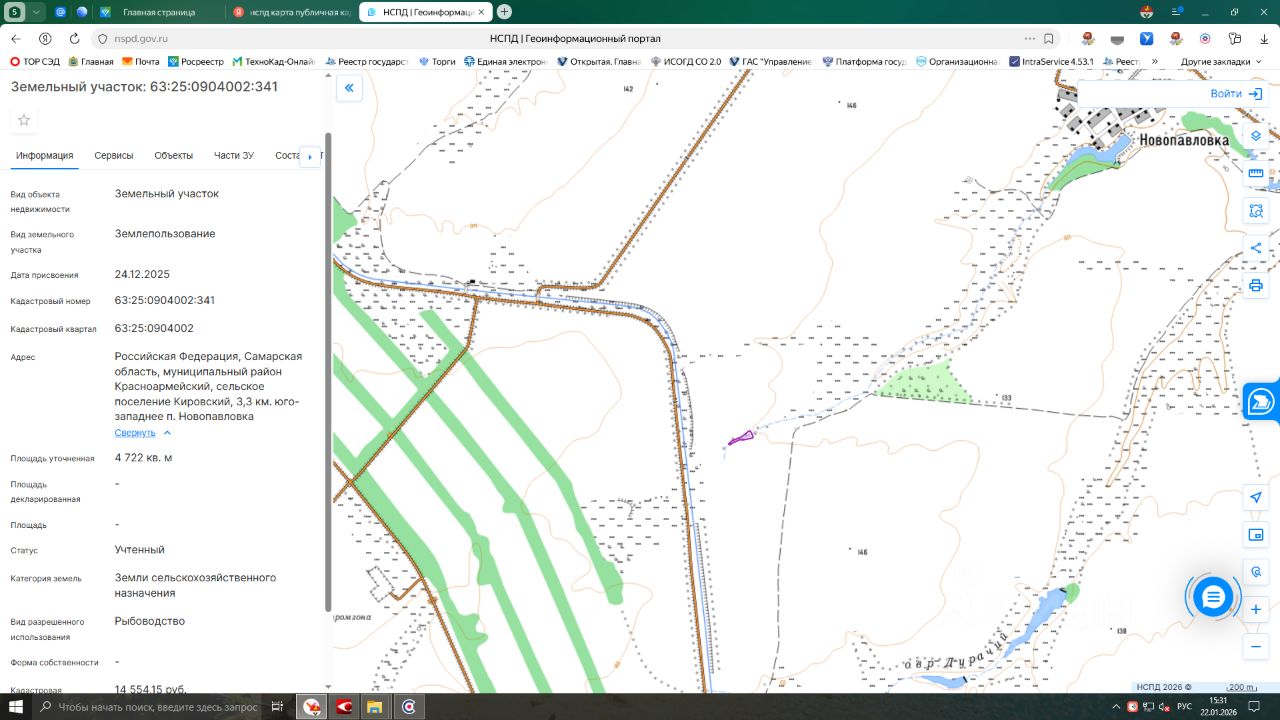Click the Рыбоводство permitted use value
This screenshot has height=720, width=1280.
coord(150,621)
